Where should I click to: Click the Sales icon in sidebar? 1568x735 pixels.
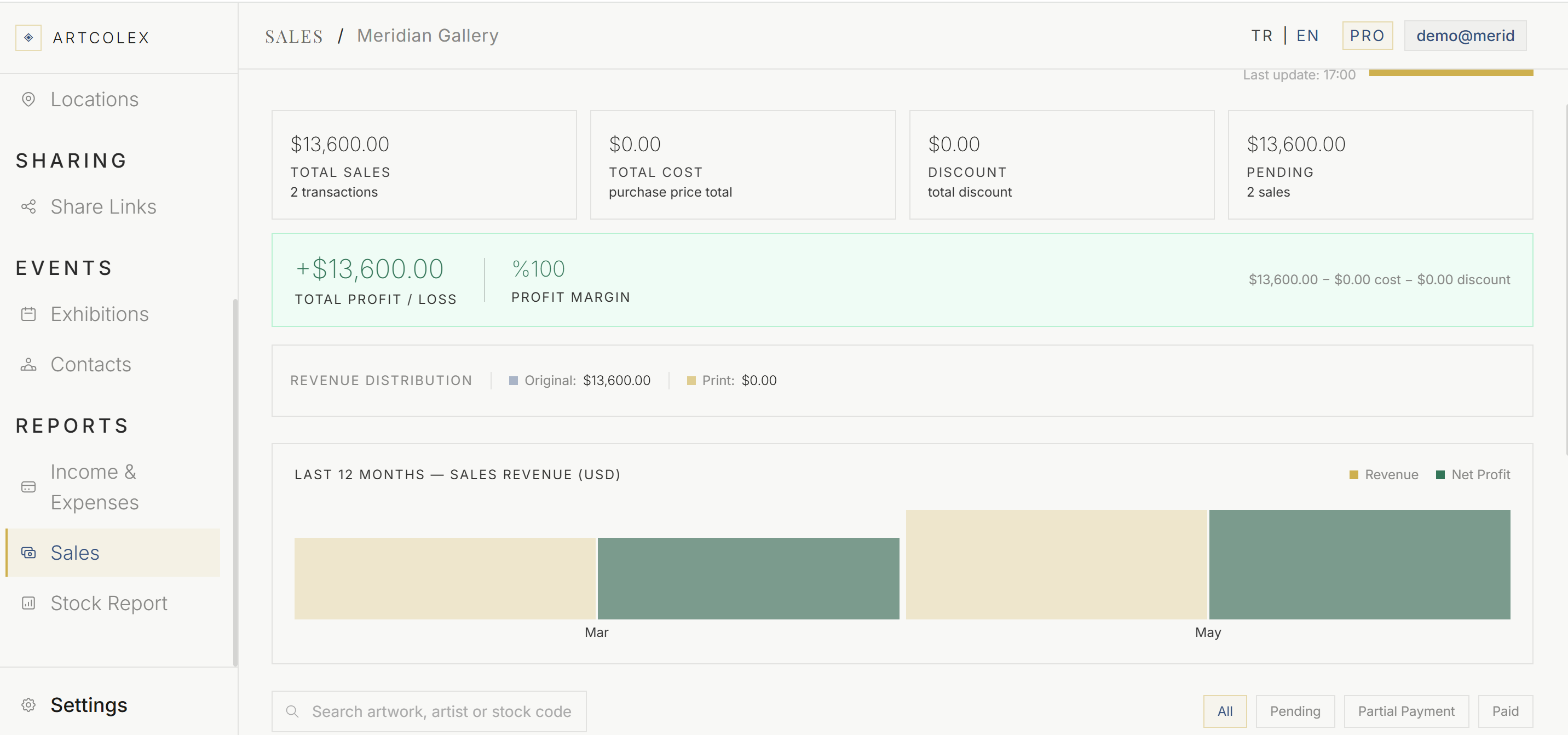(x=28, y=553)
